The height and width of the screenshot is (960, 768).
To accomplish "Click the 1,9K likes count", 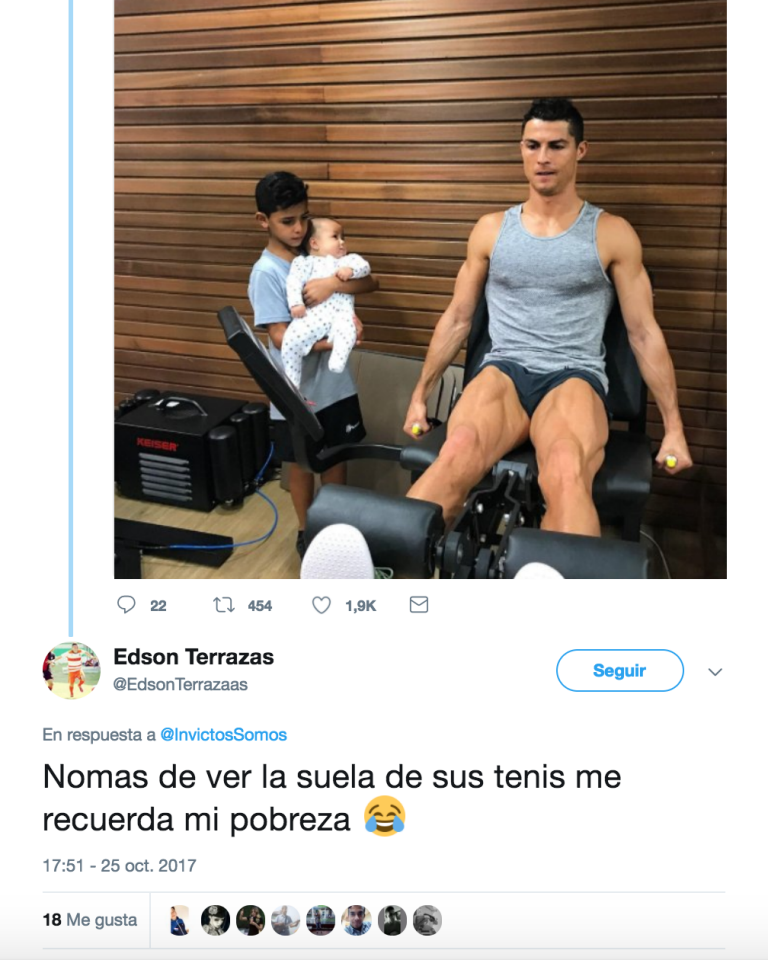I will coord(361,606).
